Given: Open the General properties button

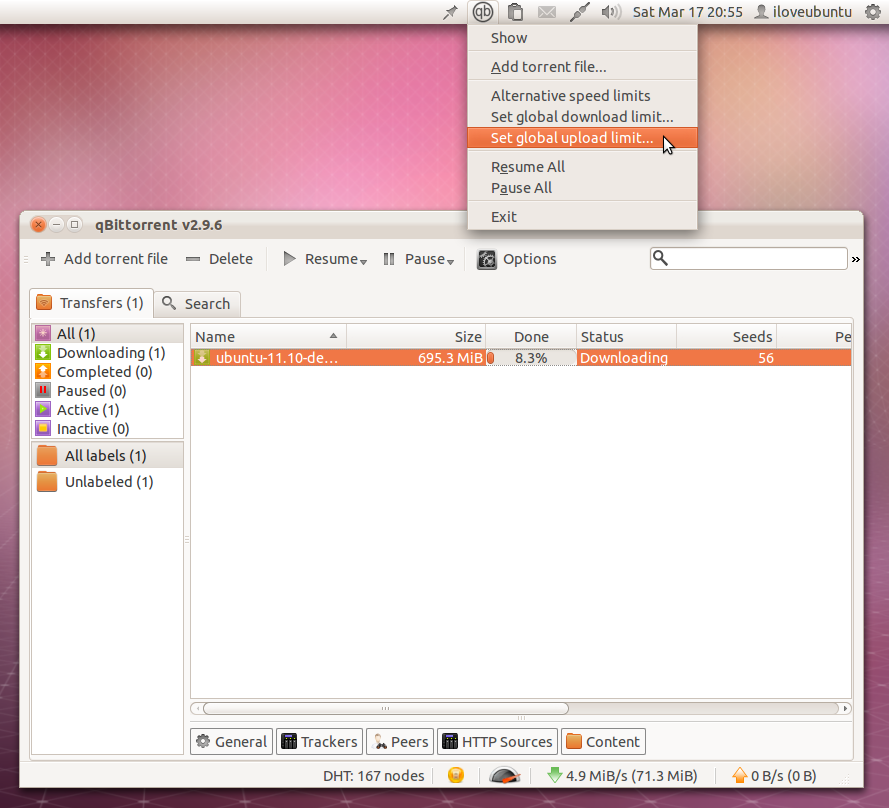Looking at the screenshot, I should point(231,742).
